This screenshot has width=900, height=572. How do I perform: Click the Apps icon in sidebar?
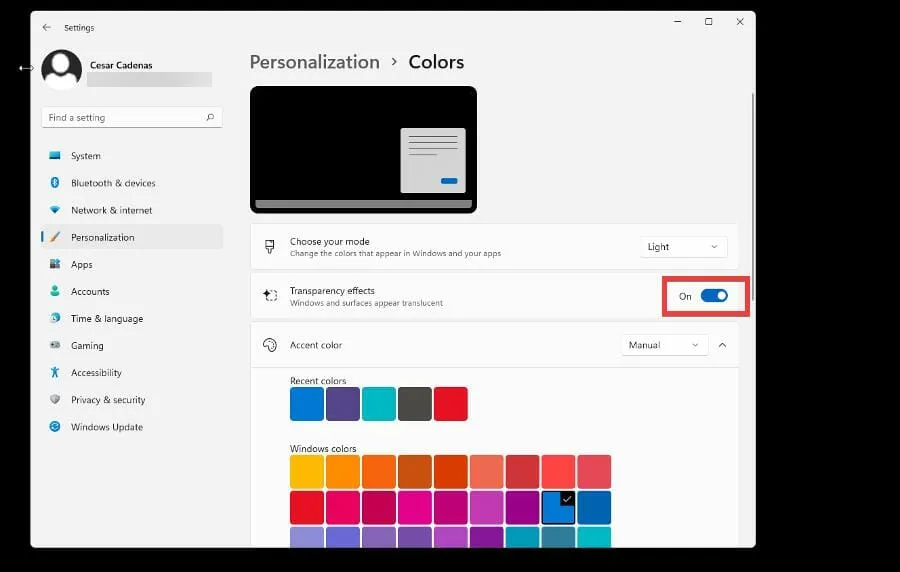[55, 265]
